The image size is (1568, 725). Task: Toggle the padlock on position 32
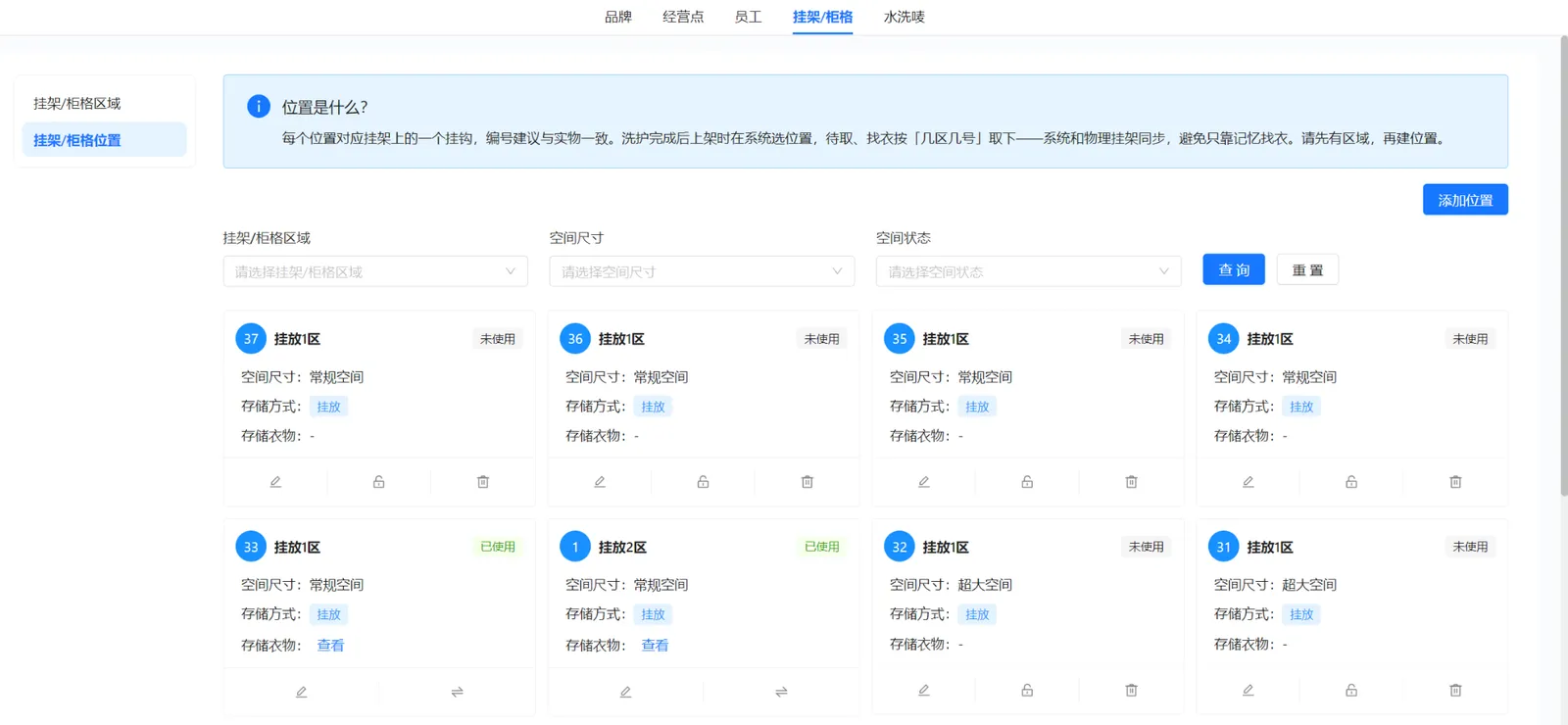[1027, 691]
